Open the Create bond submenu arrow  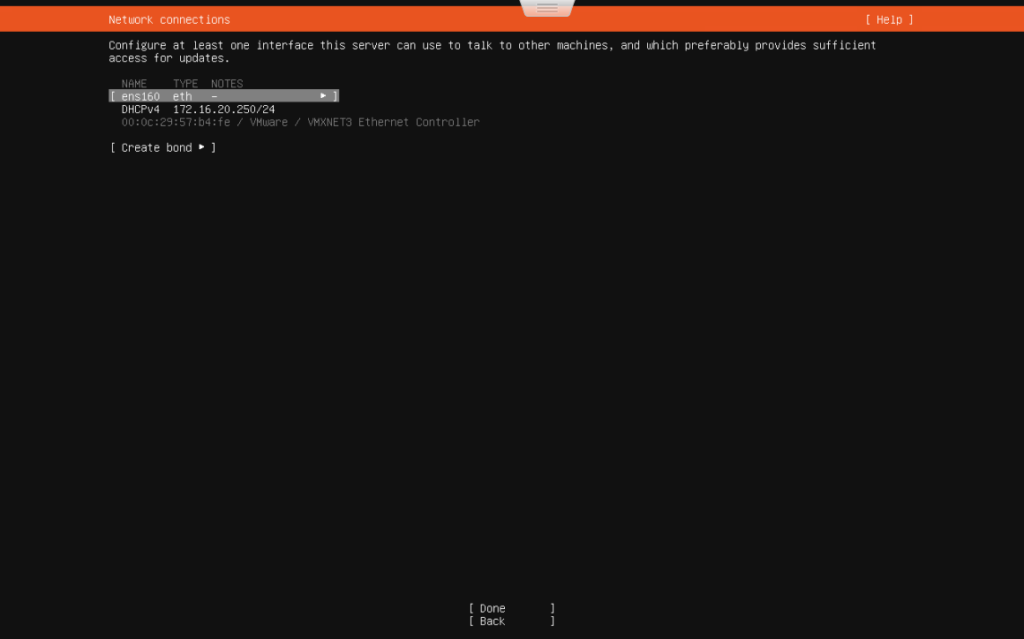coord(202,146)
